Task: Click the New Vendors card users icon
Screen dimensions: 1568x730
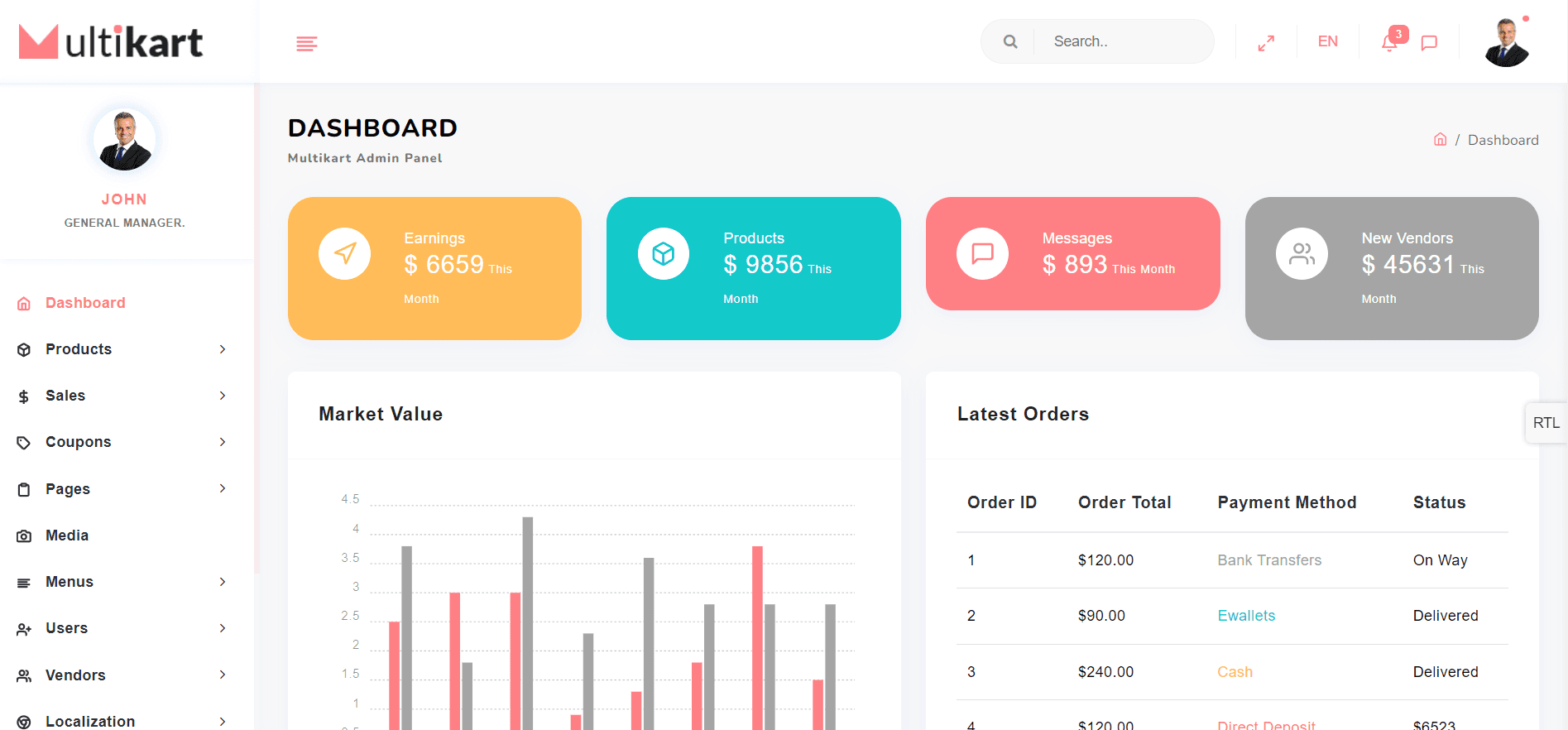Action: [1302, 253]
